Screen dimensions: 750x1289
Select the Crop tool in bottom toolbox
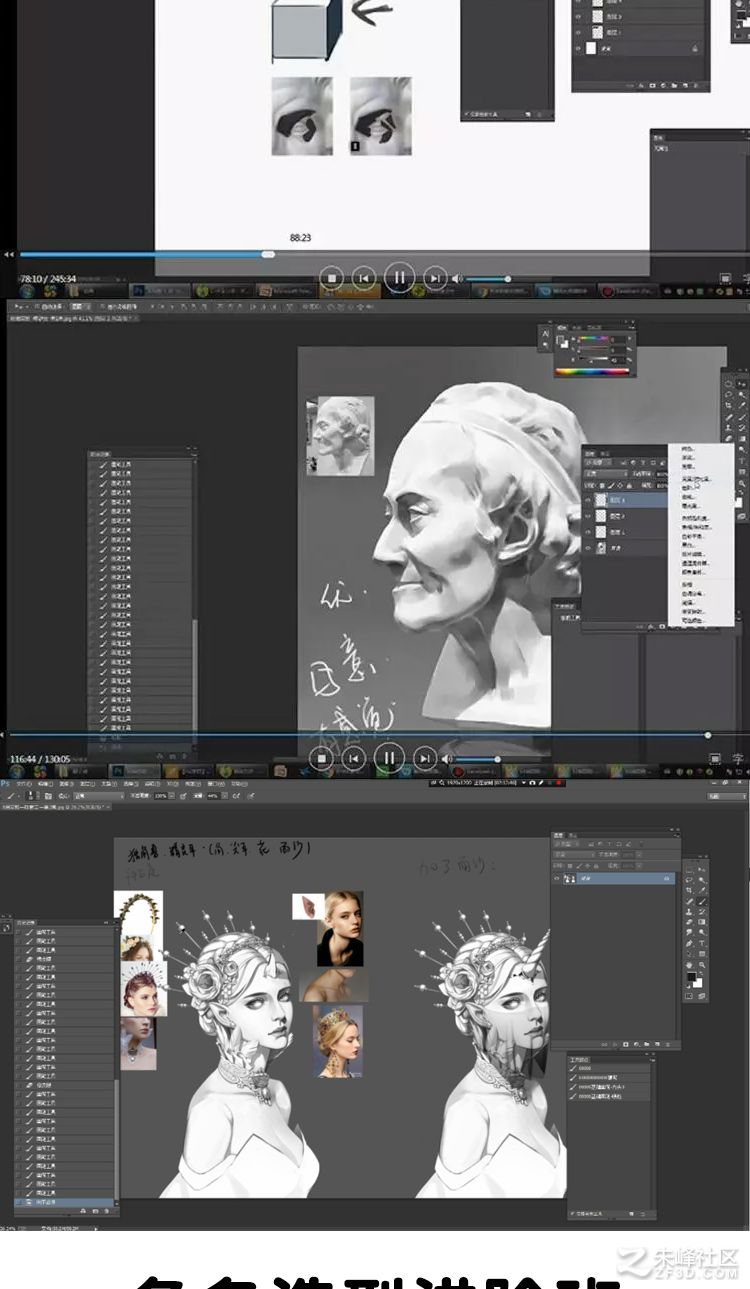[x=689, y=891]
